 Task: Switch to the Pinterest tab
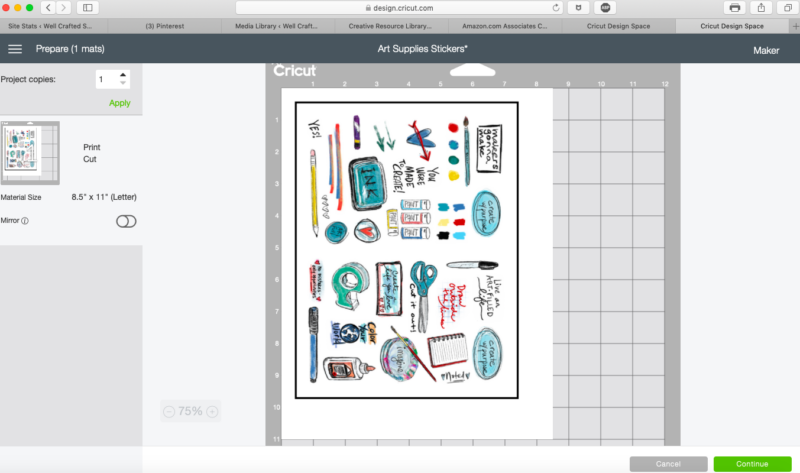coord(165,26)
